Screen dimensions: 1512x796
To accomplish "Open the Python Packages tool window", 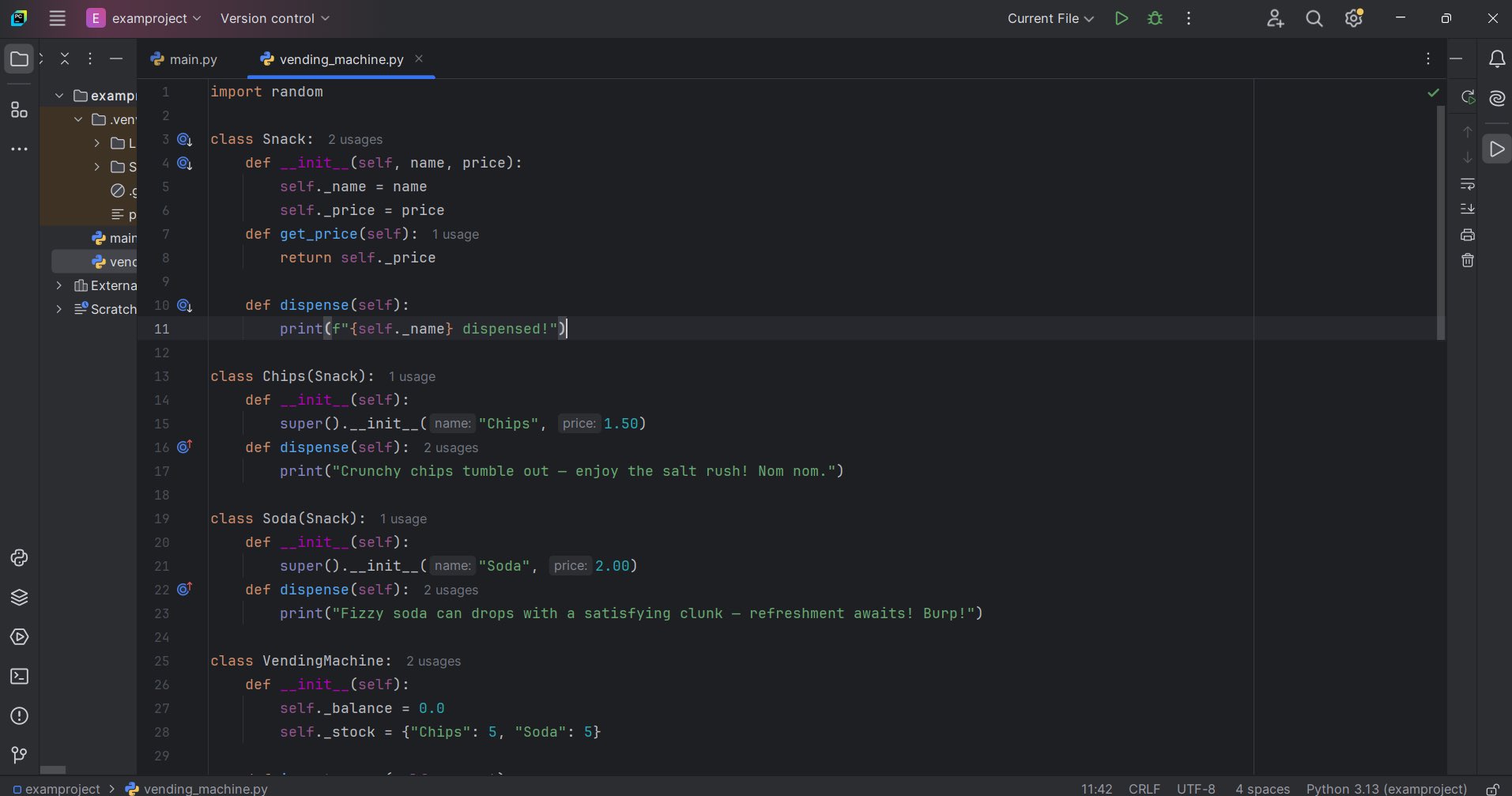I will (19, 597).
